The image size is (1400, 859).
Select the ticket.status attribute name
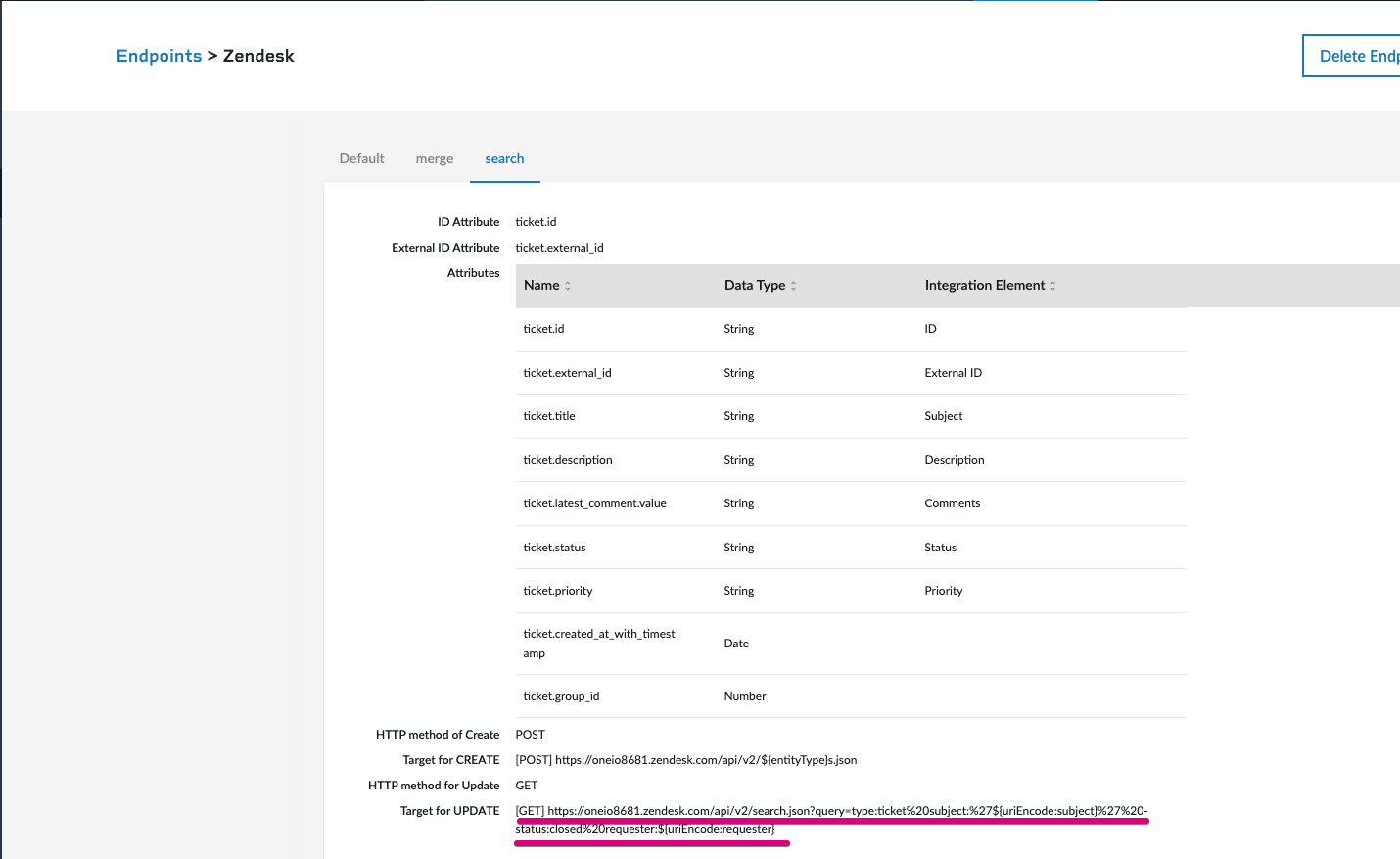pyautogui.click(x=554, y=548)
